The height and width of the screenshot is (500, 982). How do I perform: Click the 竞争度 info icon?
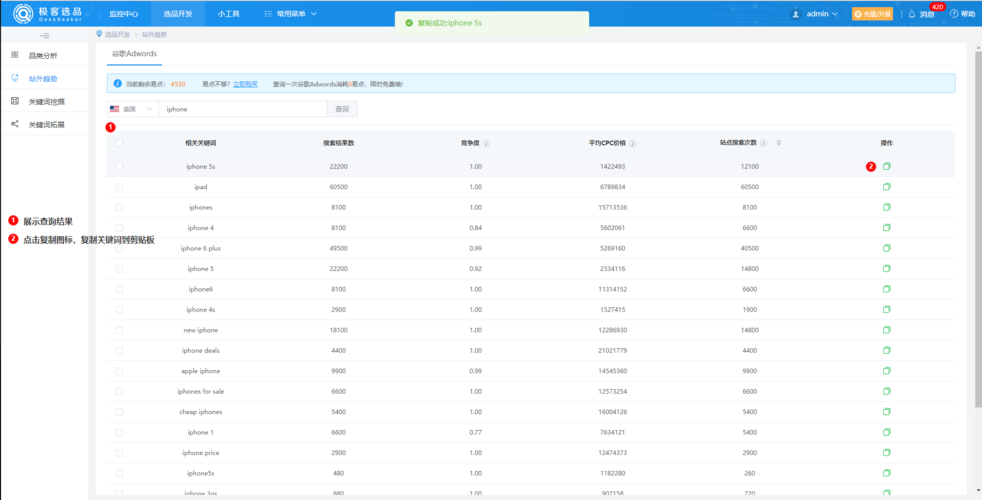tap(487, 143)
